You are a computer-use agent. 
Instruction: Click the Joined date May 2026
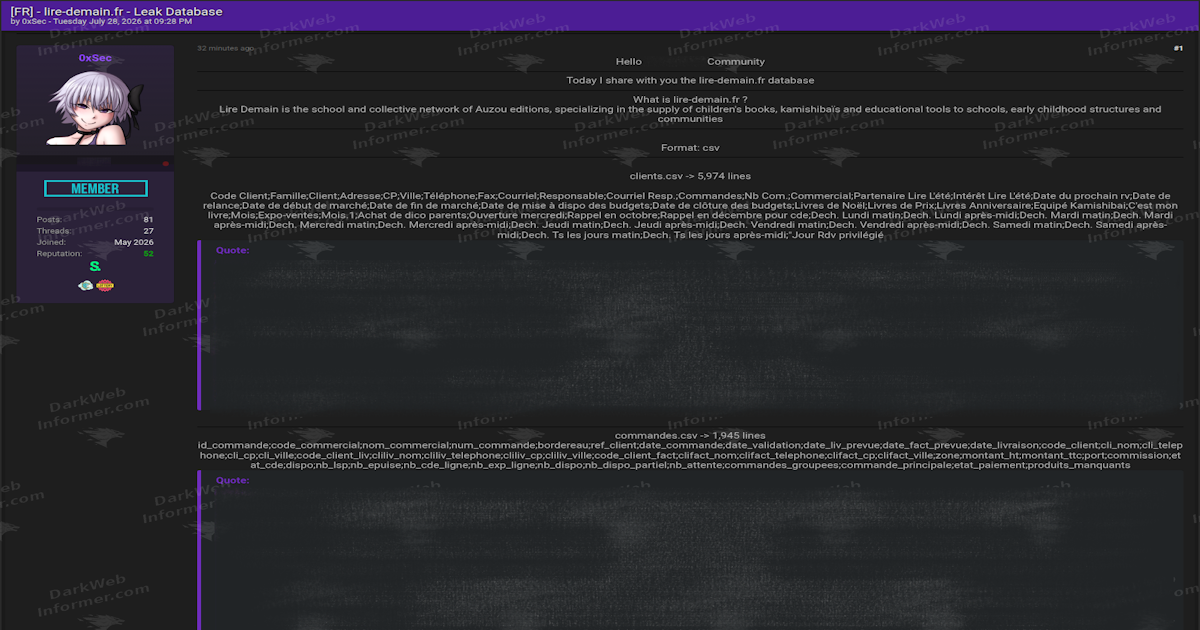tap(134, 242)
